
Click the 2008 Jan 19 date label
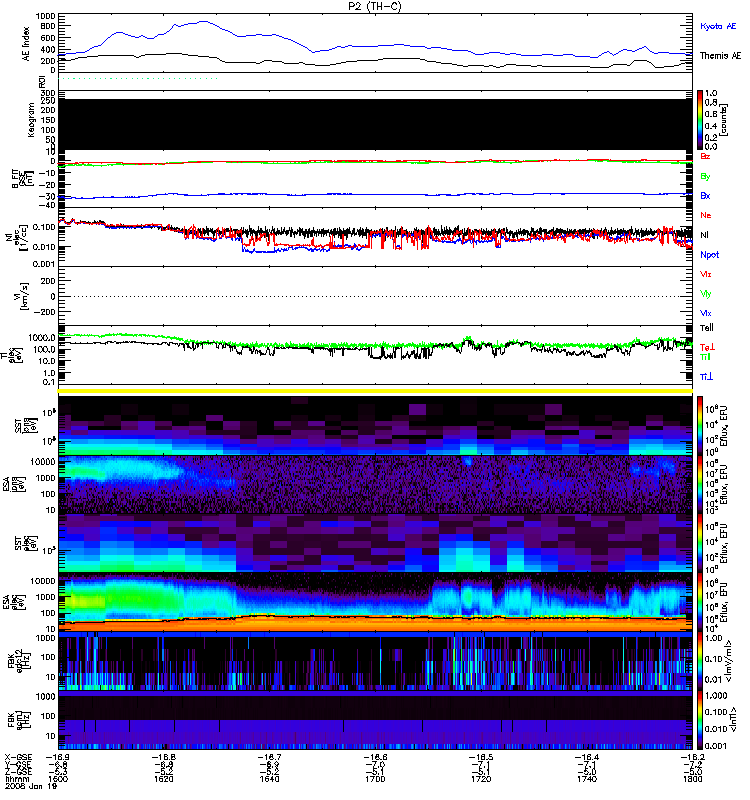point(31,786)
